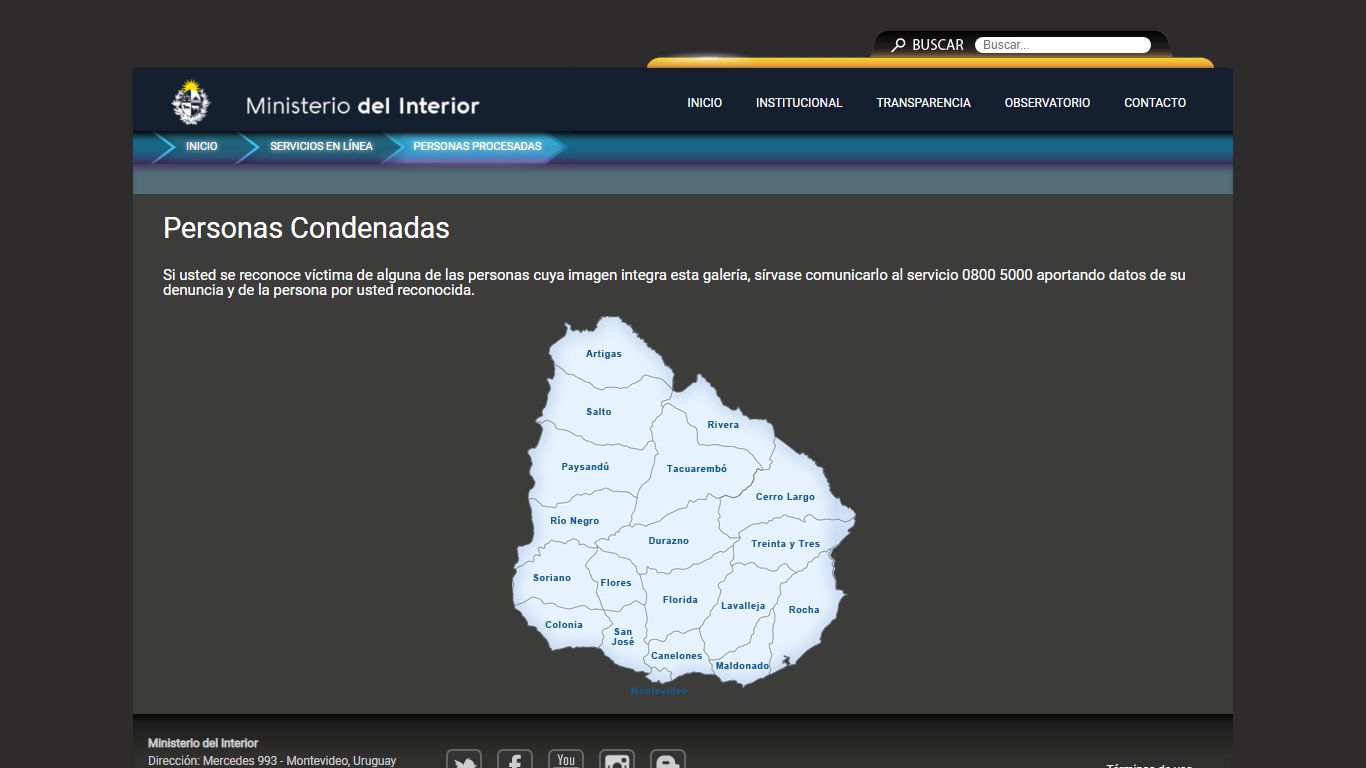Select Florida department on the map

pyautogui.click(x=680, y=600)
